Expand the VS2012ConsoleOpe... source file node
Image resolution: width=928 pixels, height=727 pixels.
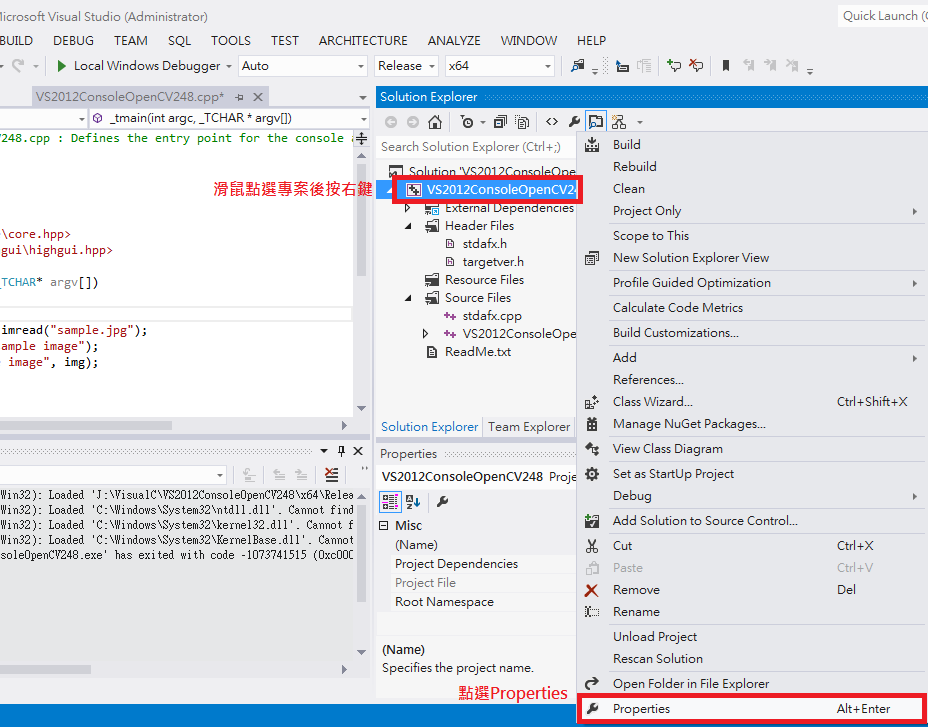(x=426, y=334)
